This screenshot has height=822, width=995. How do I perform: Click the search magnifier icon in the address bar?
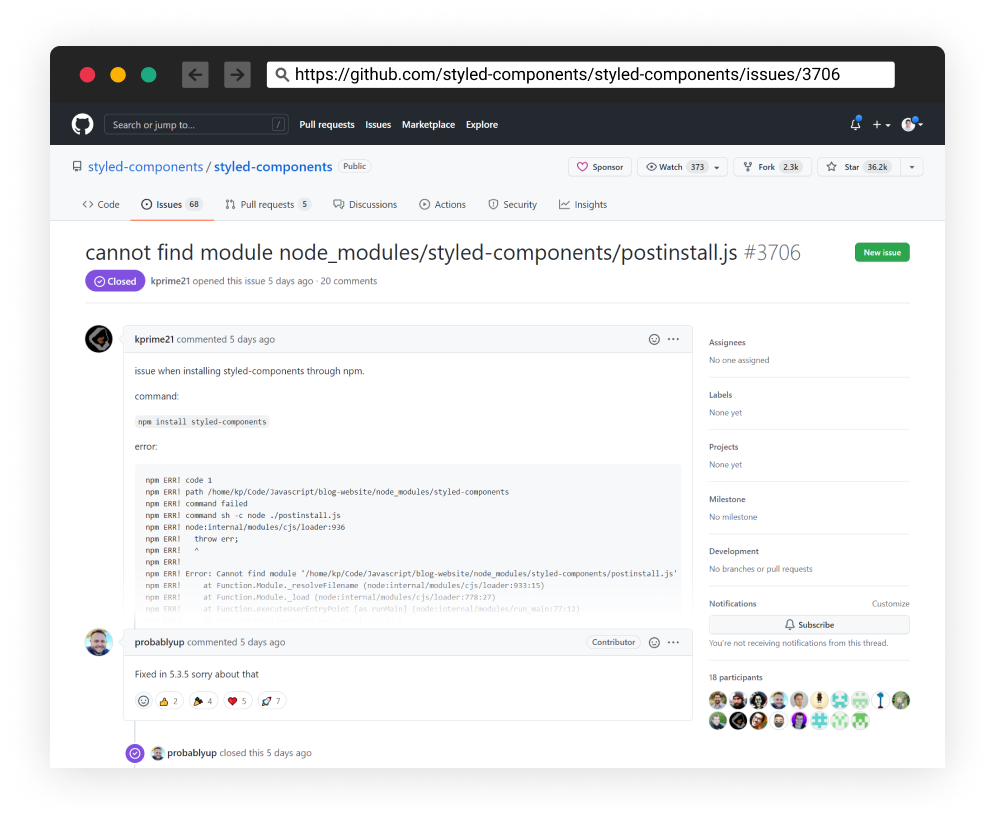pyautogui.click(x=282, y=75)
